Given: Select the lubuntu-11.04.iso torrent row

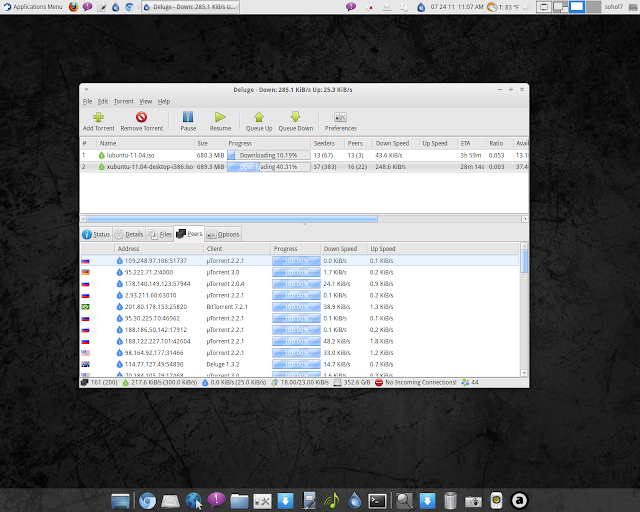Looking at the screenshot, I should point(304,155).
